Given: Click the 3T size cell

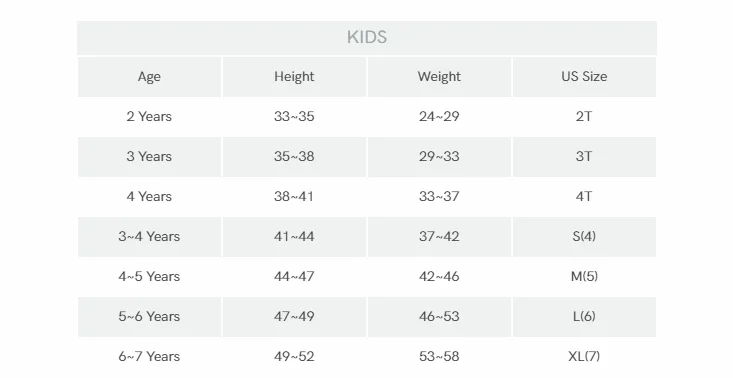Looking at the screenshot, I should pos(584,157).
